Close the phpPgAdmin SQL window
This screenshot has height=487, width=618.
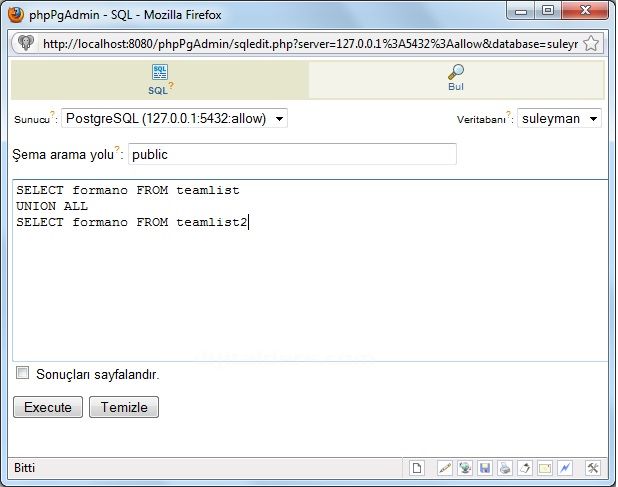point(585,11)
